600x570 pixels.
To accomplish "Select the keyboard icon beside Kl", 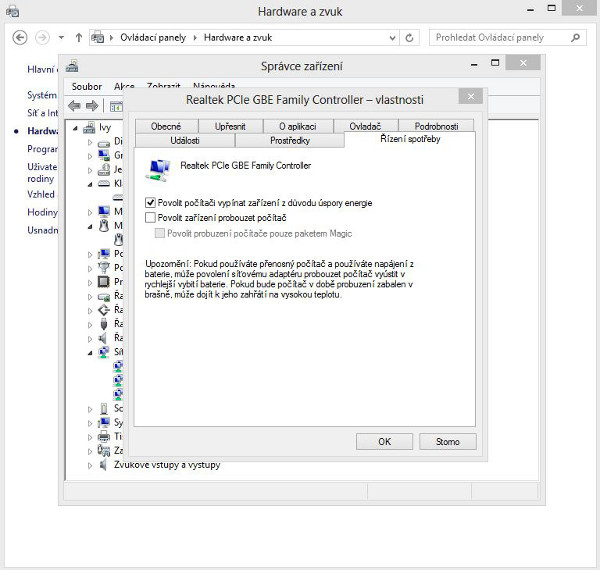I will coord(104,184).
